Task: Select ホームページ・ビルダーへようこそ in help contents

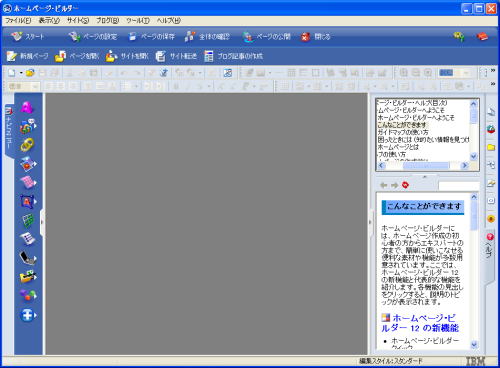Action: click(416, 118)
